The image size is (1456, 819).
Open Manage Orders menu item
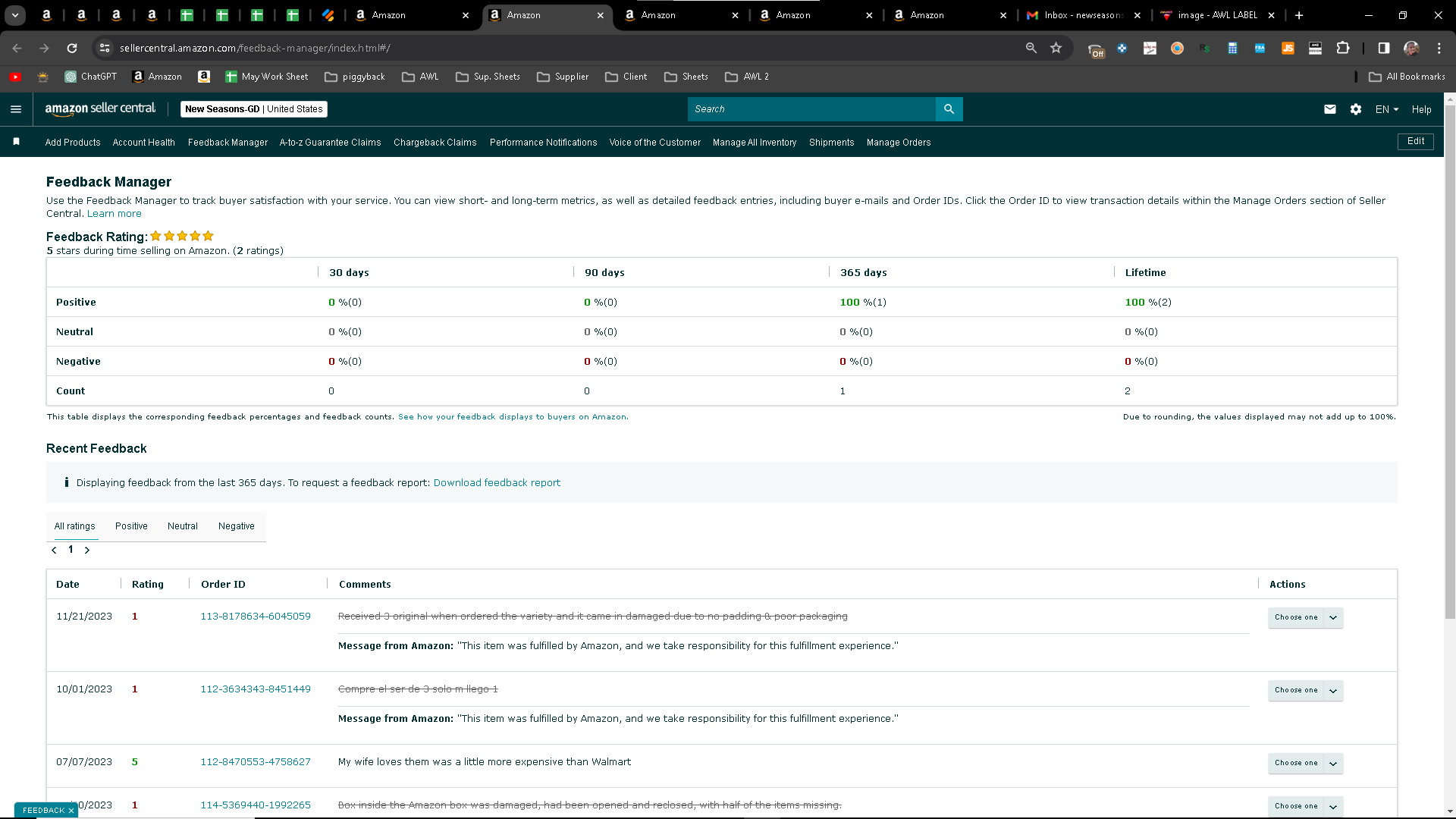[899, 143]
